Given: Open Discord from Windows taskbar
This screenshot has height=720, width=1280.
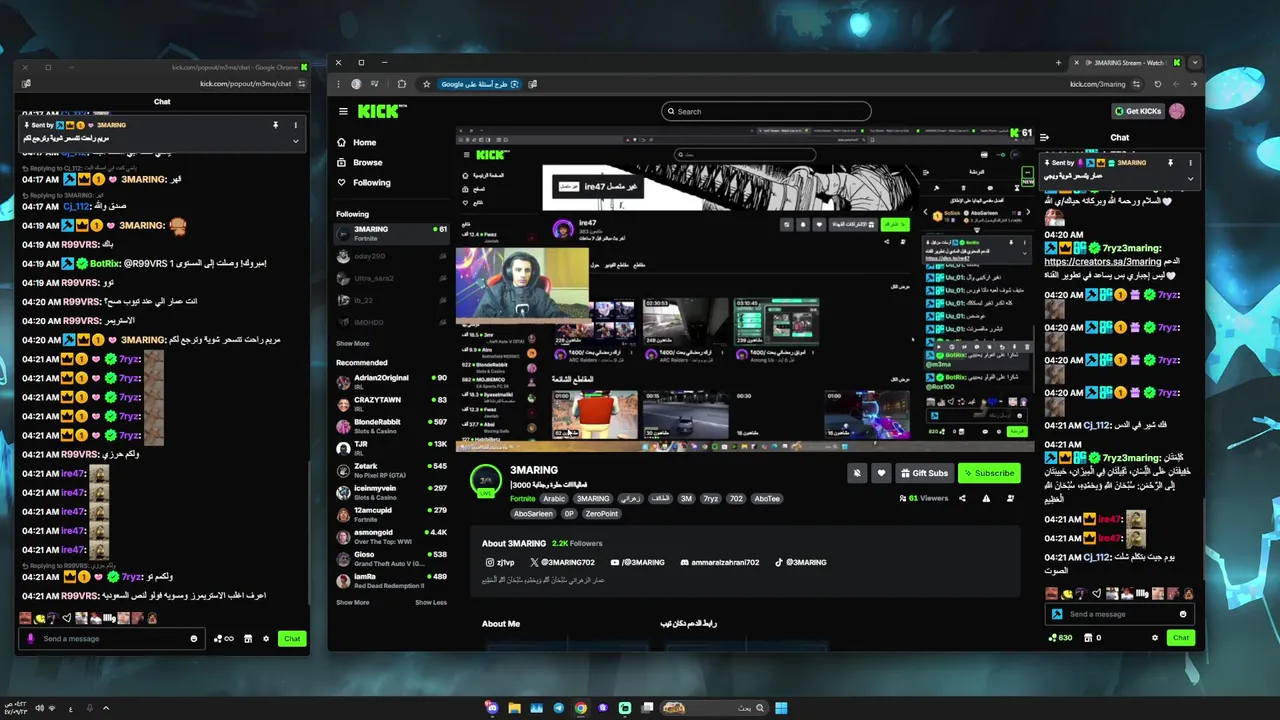Looking at the screenshot, I should 491,708.
